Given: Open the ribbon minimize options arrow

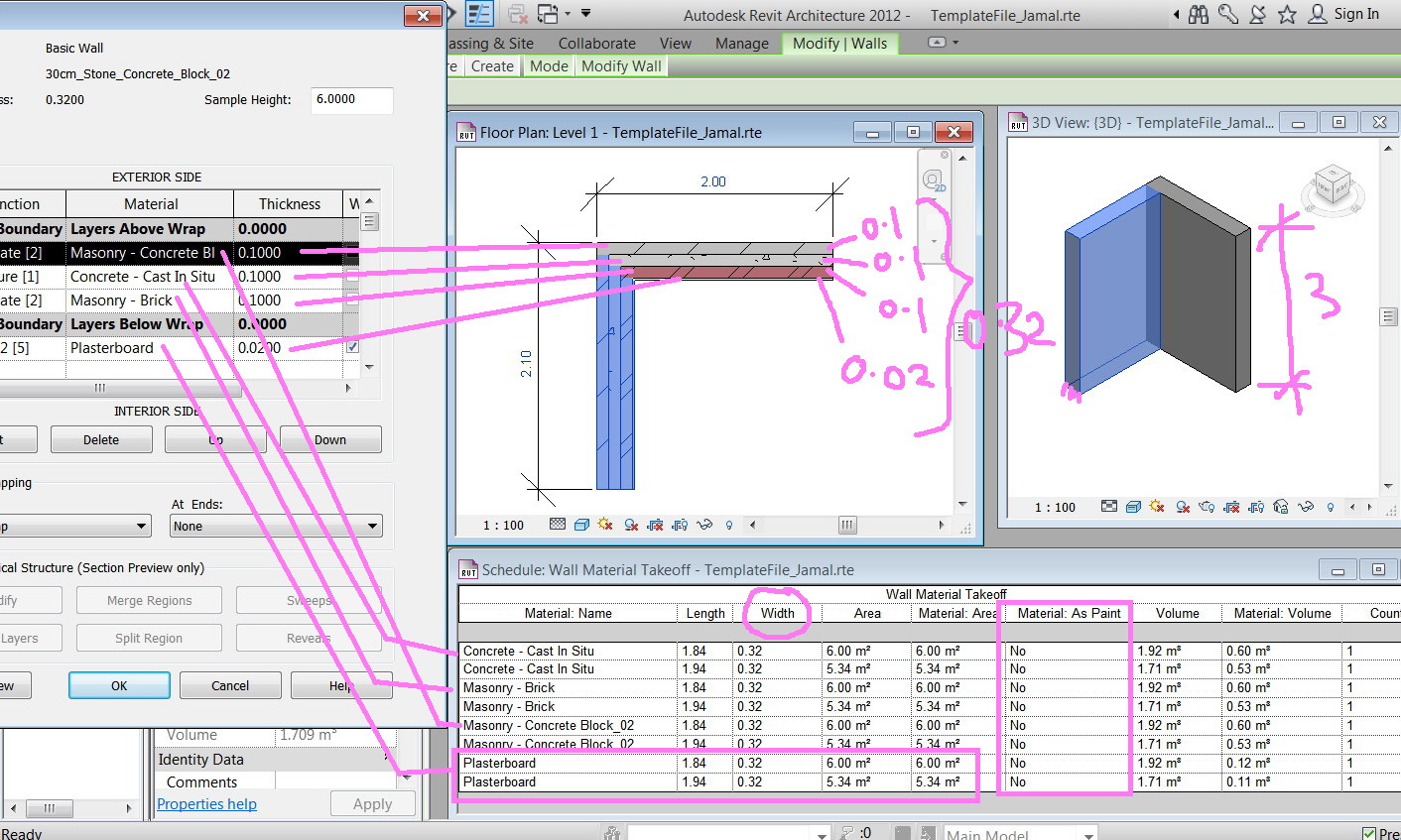Looking at the screenshot, I should [x=955, y=43].
